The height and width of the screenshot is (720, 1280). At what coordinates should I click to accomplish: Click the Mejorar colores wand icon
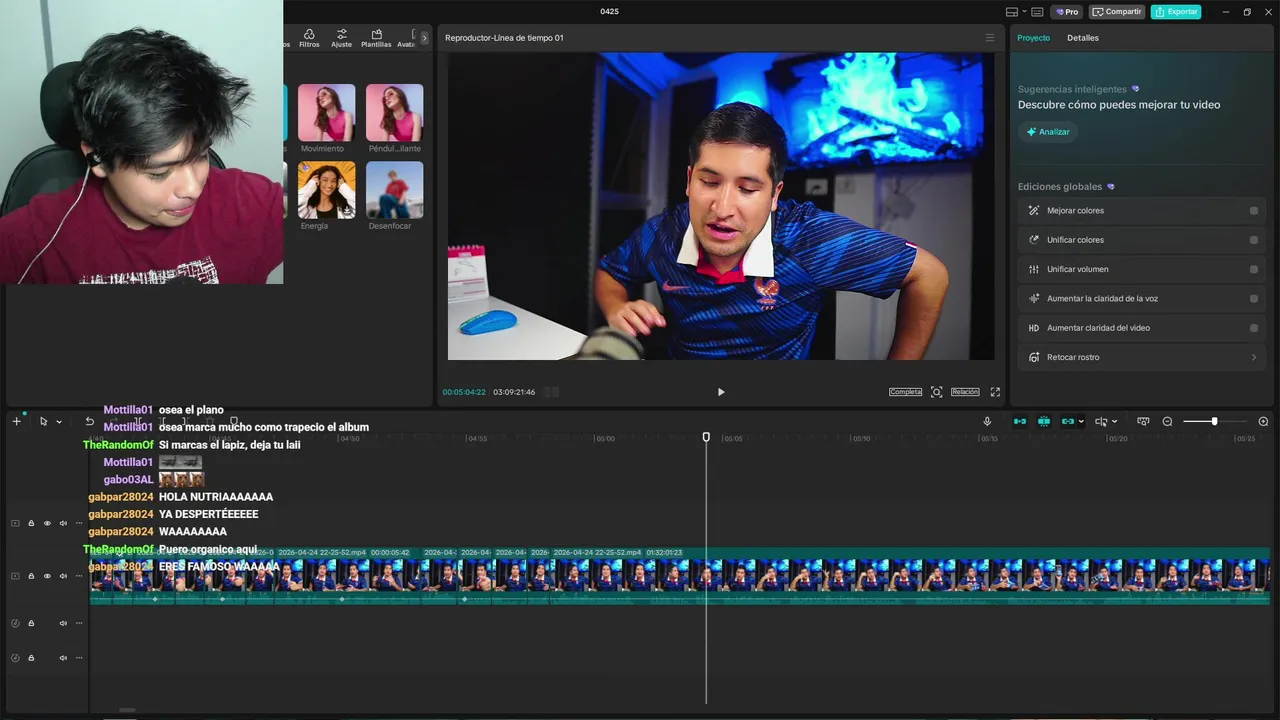(1034, 211)
